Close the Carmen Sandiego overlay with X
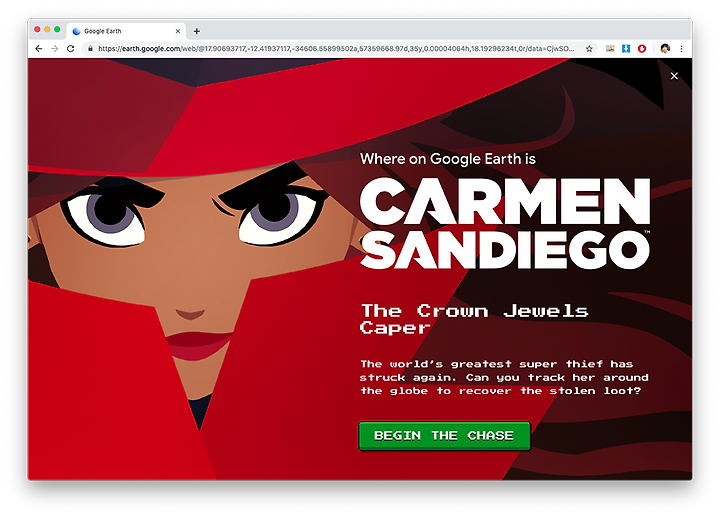This screenshot has height=517, width=720. [x=674, y=76]
